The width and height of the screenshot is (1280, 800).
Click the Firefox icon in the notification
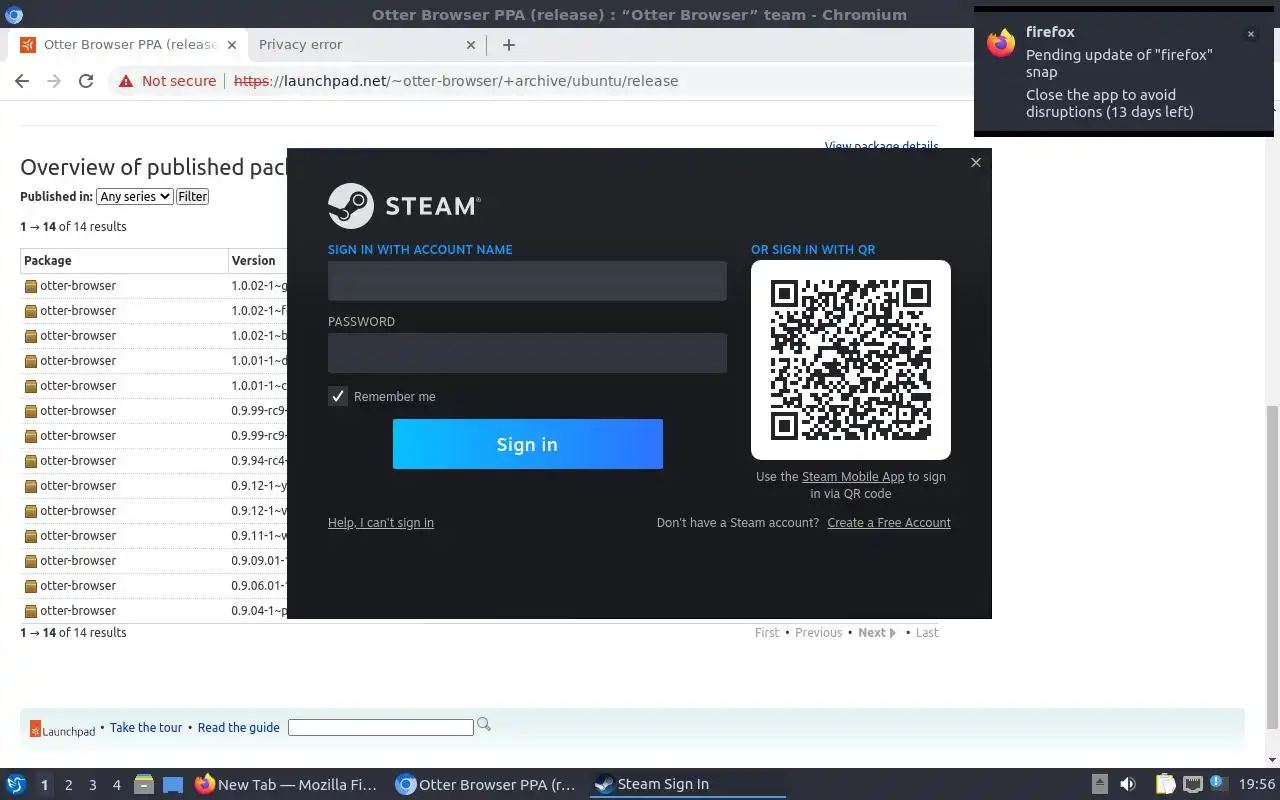[x=1001, y=43]
